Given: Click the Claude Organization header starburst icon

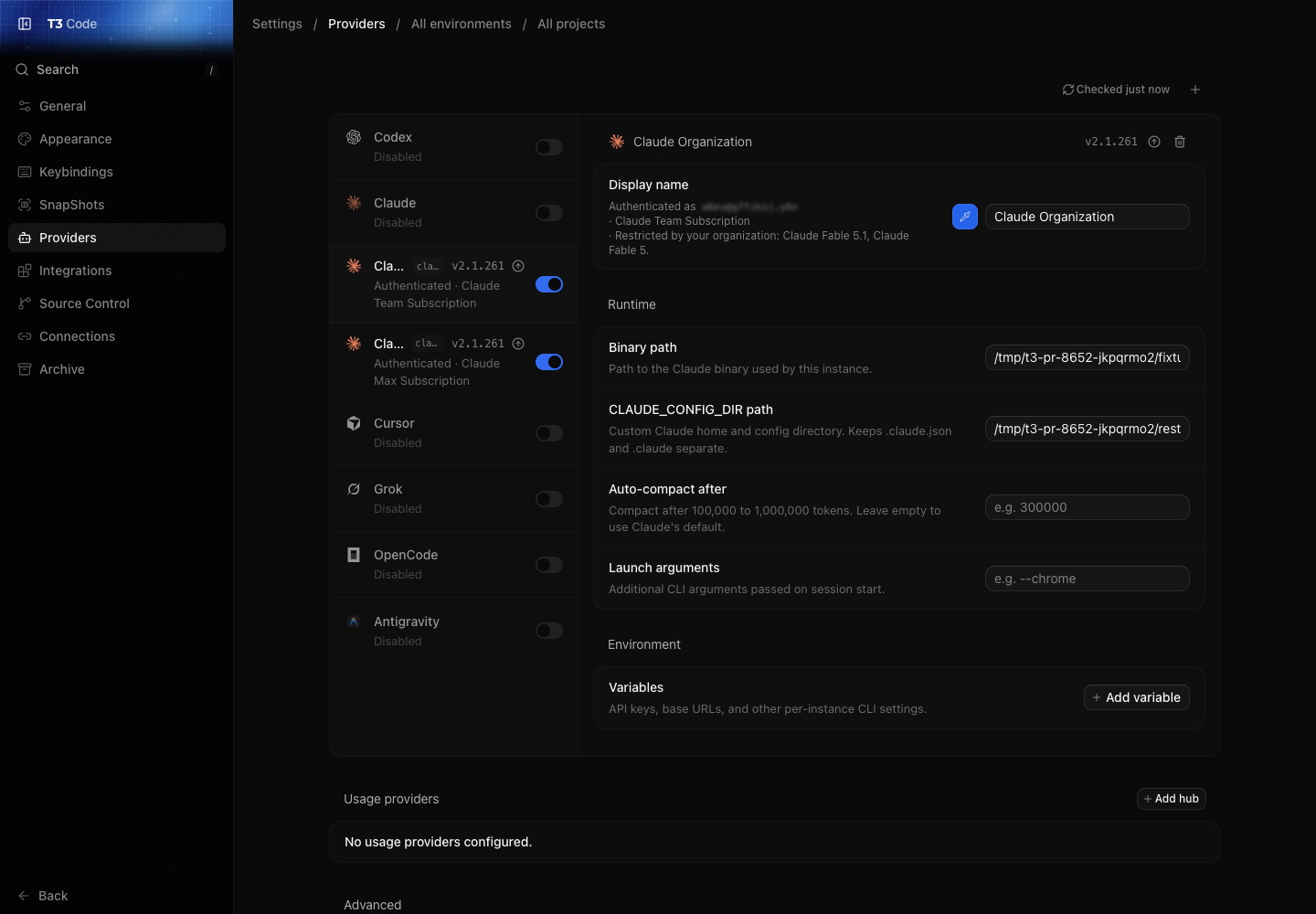Looking at the screenshot, I should tap(617, 142).
